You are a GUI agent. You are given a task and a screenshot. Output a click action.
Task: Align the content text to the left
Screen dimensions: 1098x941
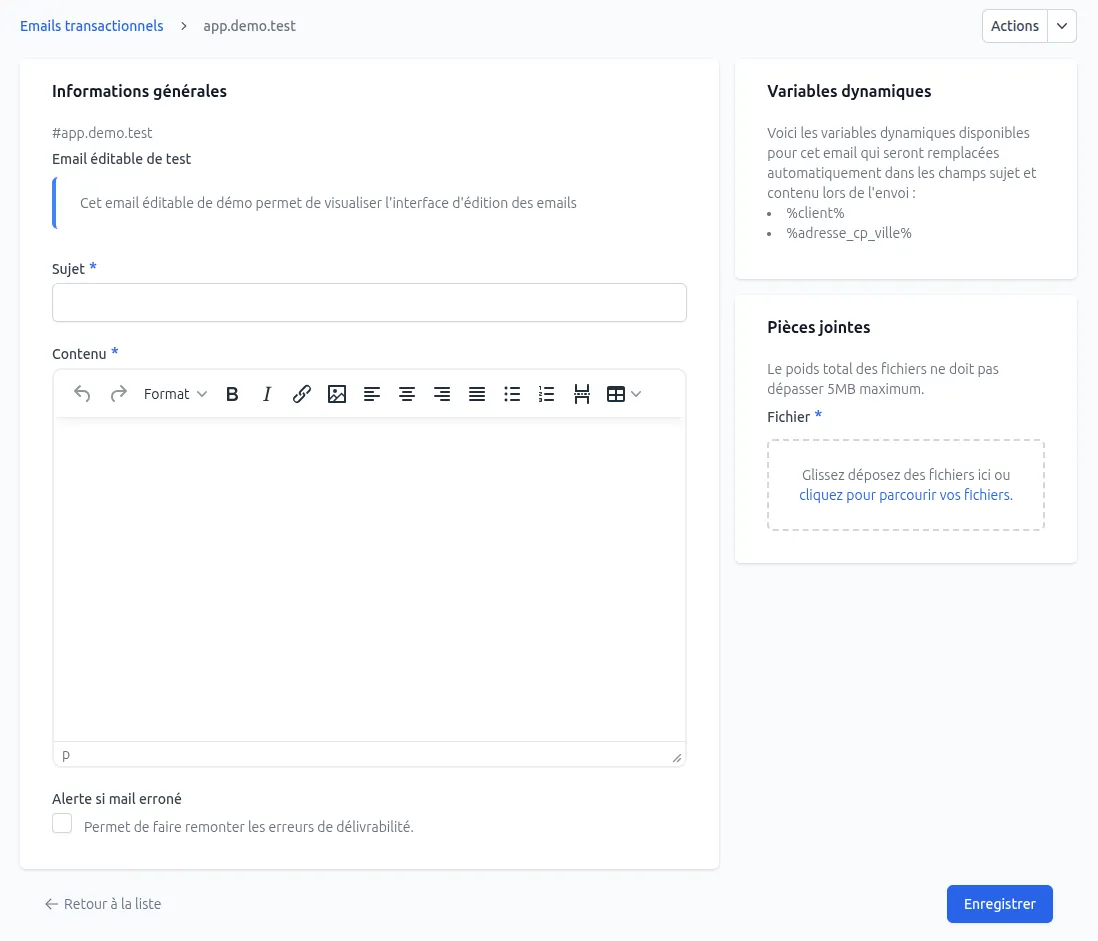(372, 393)
